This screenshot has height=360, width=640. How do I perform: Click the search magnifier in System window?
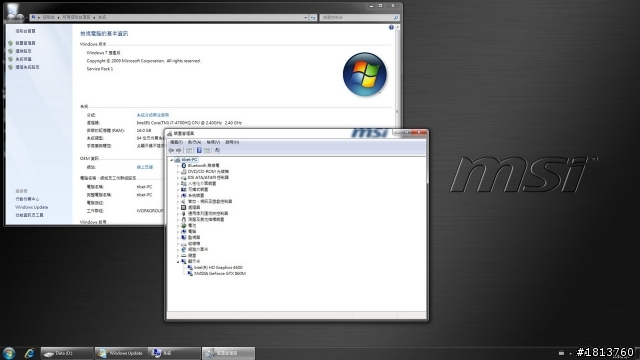pyautogui.click(x=396, y=18)
